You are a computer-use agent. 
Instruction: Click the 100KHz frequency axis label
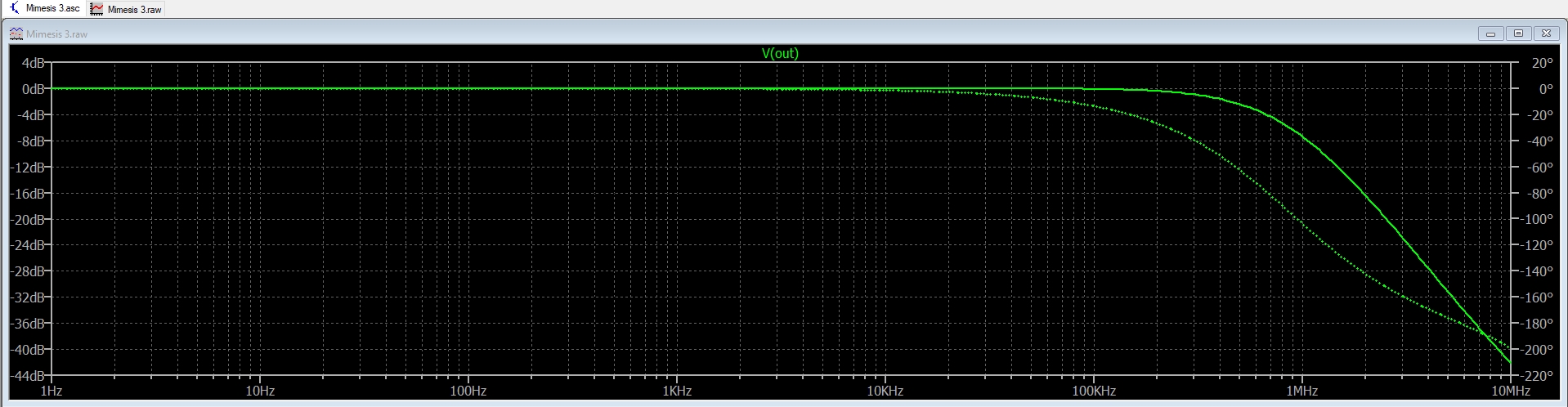coord(1094,391)
